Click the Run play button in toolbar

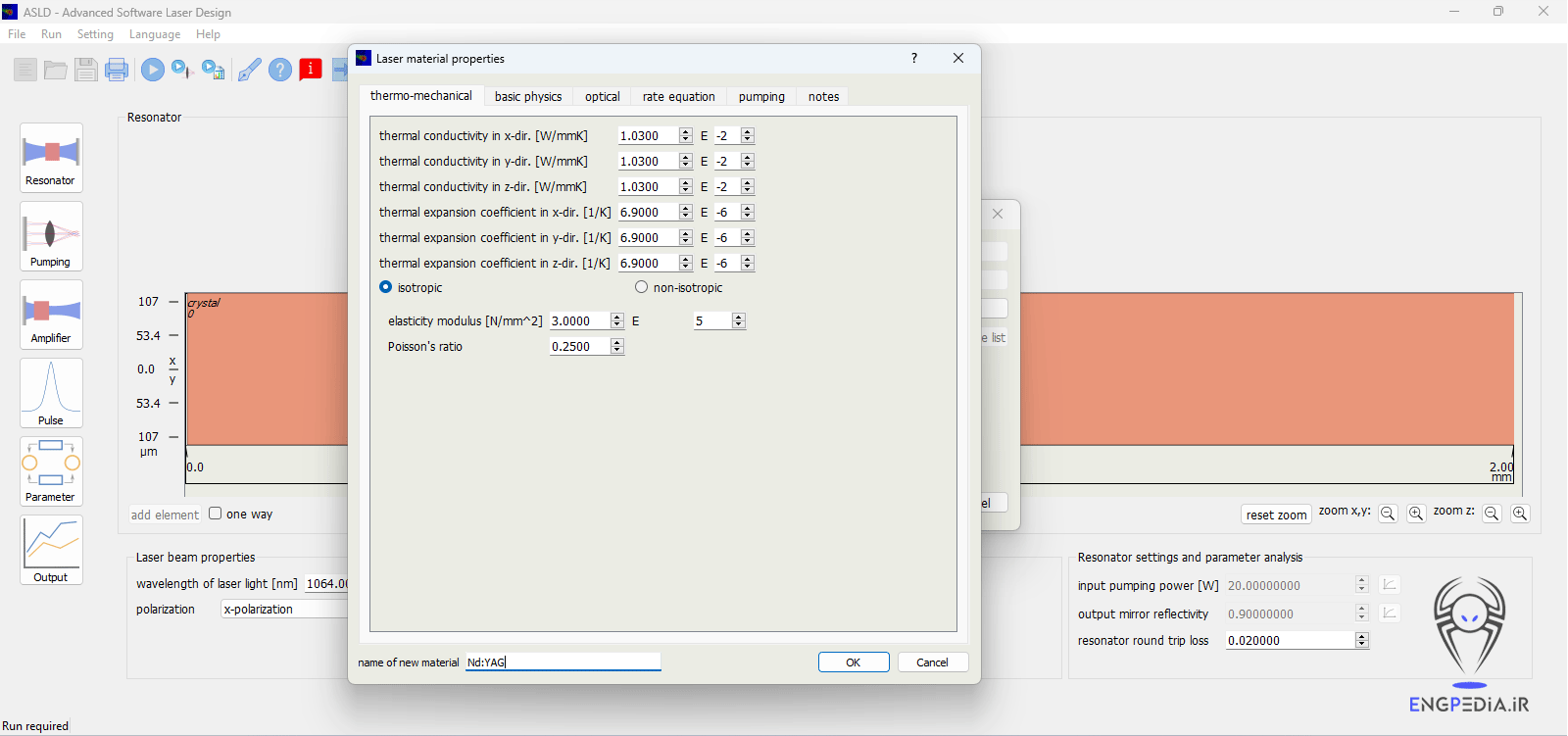pos(152,70)
